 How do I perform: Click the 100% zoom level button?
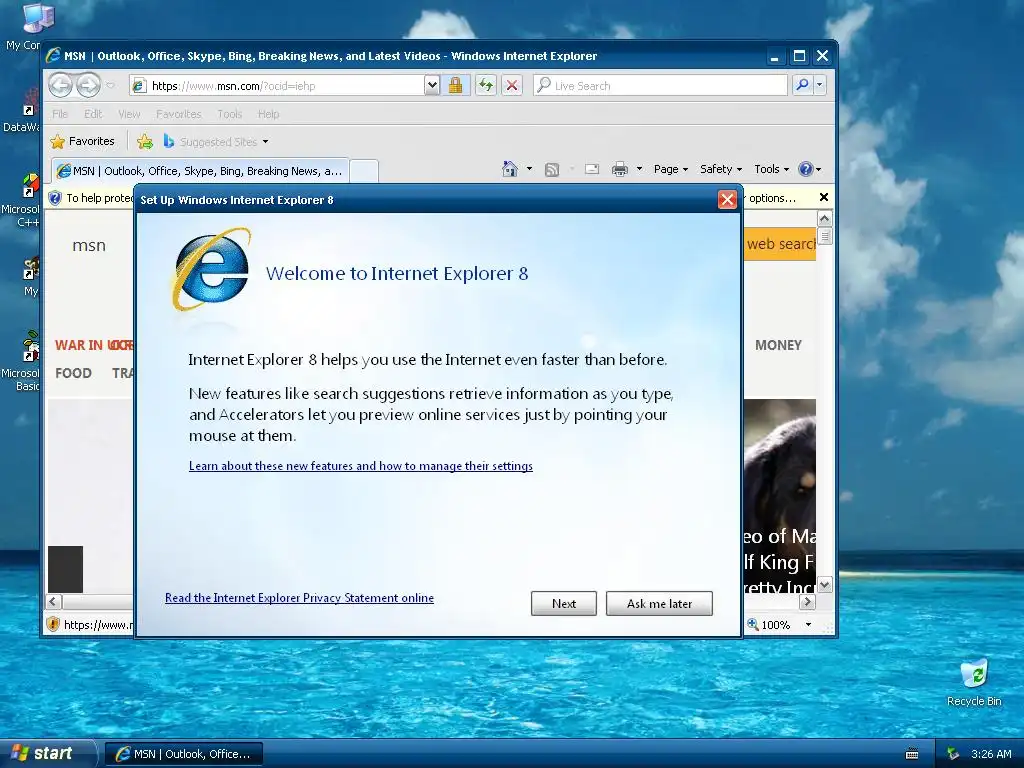click(769, 625)
